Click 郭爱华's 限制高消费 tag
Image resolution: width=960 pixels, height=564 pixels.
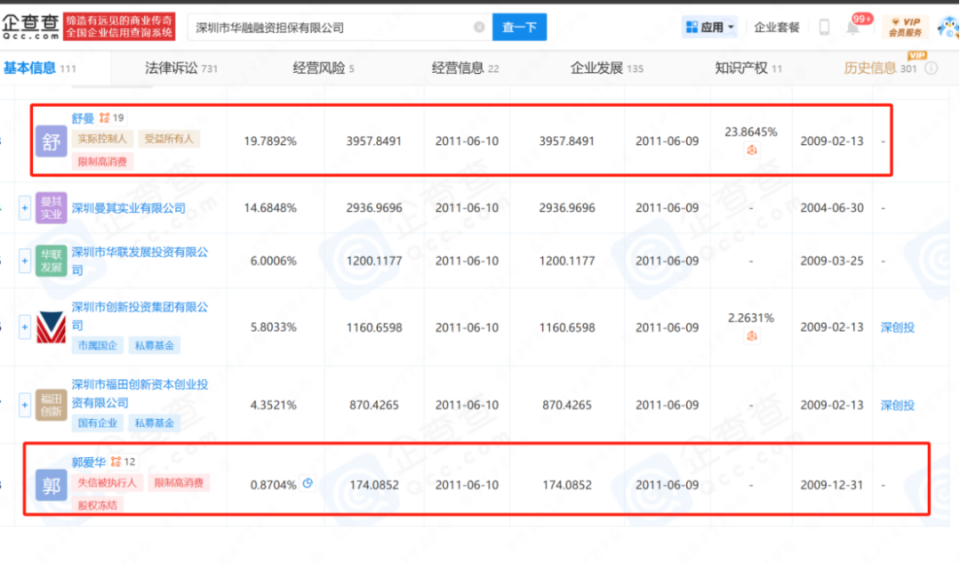pyautogui.click(x=179, y=483)
